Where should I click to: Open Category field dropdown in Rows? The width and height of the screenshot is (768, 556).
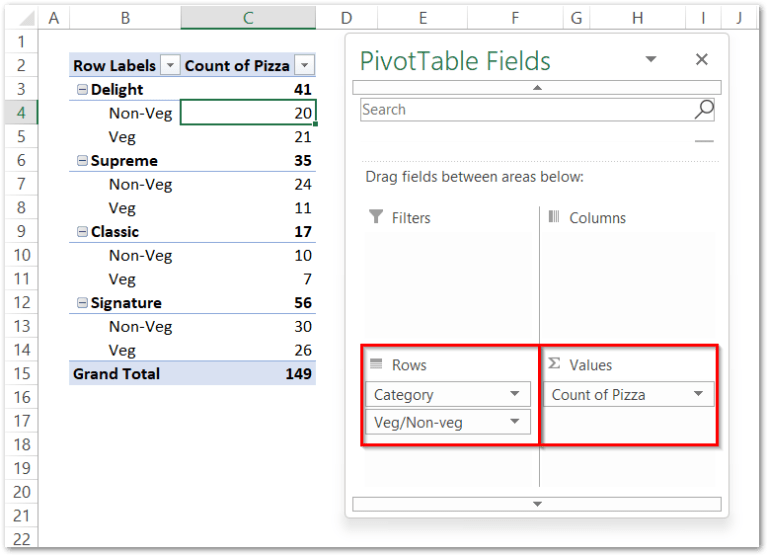(x=514, y=394)
